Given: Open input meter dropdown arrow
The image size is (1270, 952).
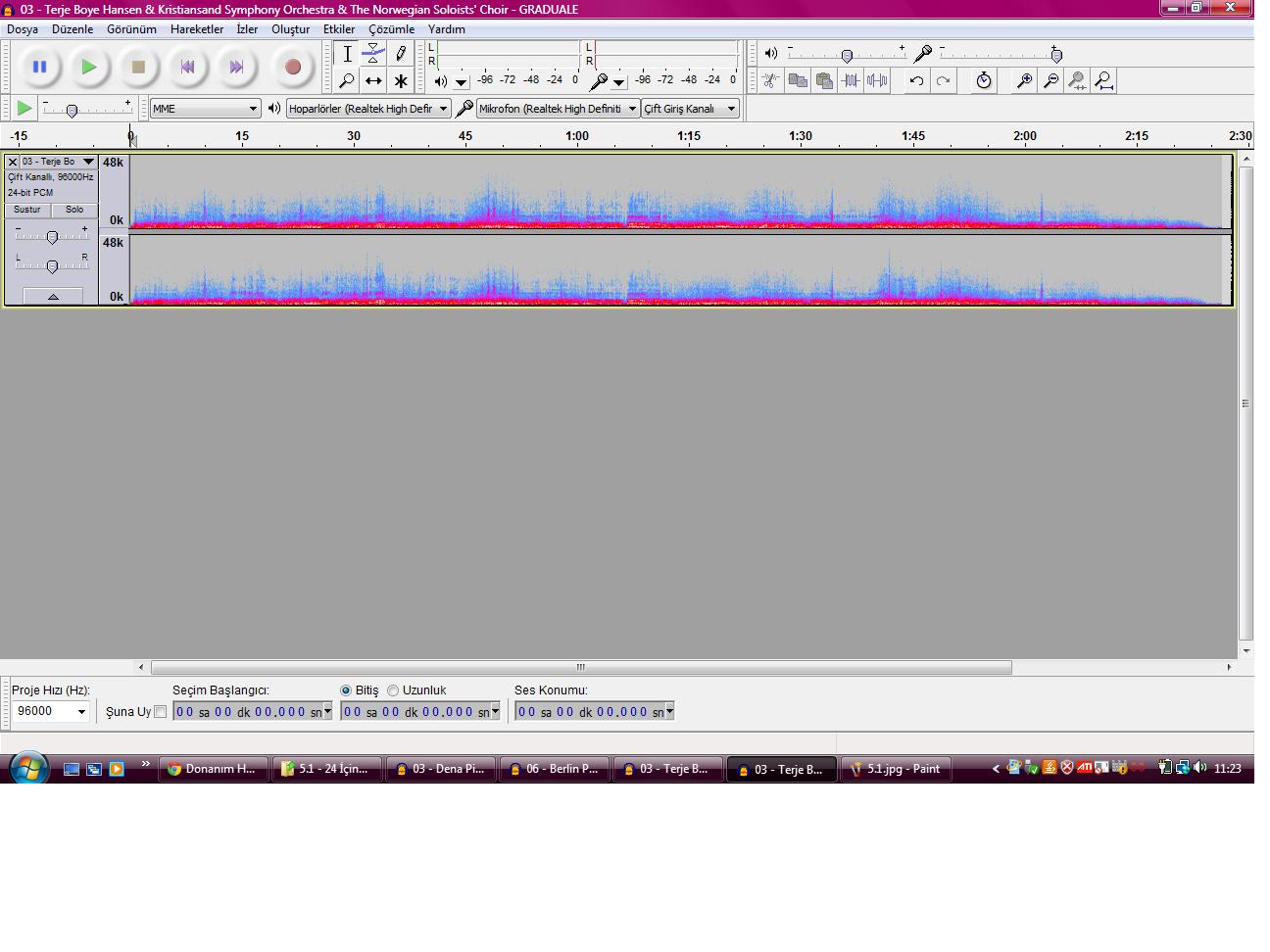Looking at the screenshot, I should [x=619, y=82].
